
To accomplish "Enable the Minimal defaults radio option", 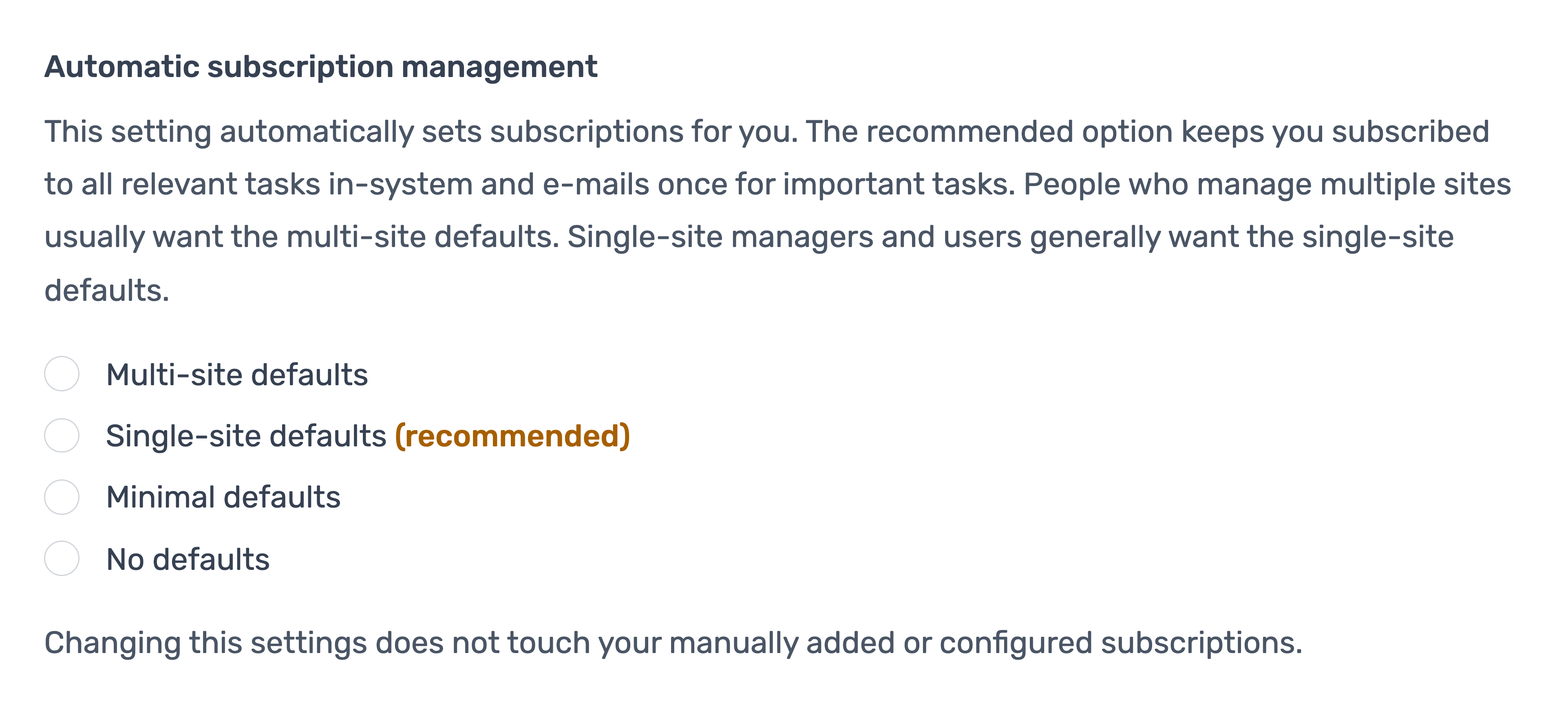I will pyautogui.click(x=62, y=497).
